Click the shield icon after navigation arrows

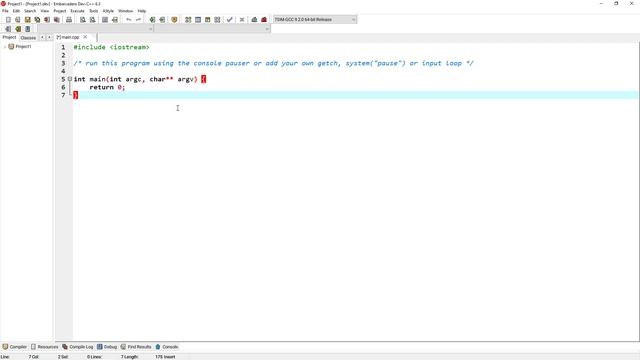(x=174, y=20)
